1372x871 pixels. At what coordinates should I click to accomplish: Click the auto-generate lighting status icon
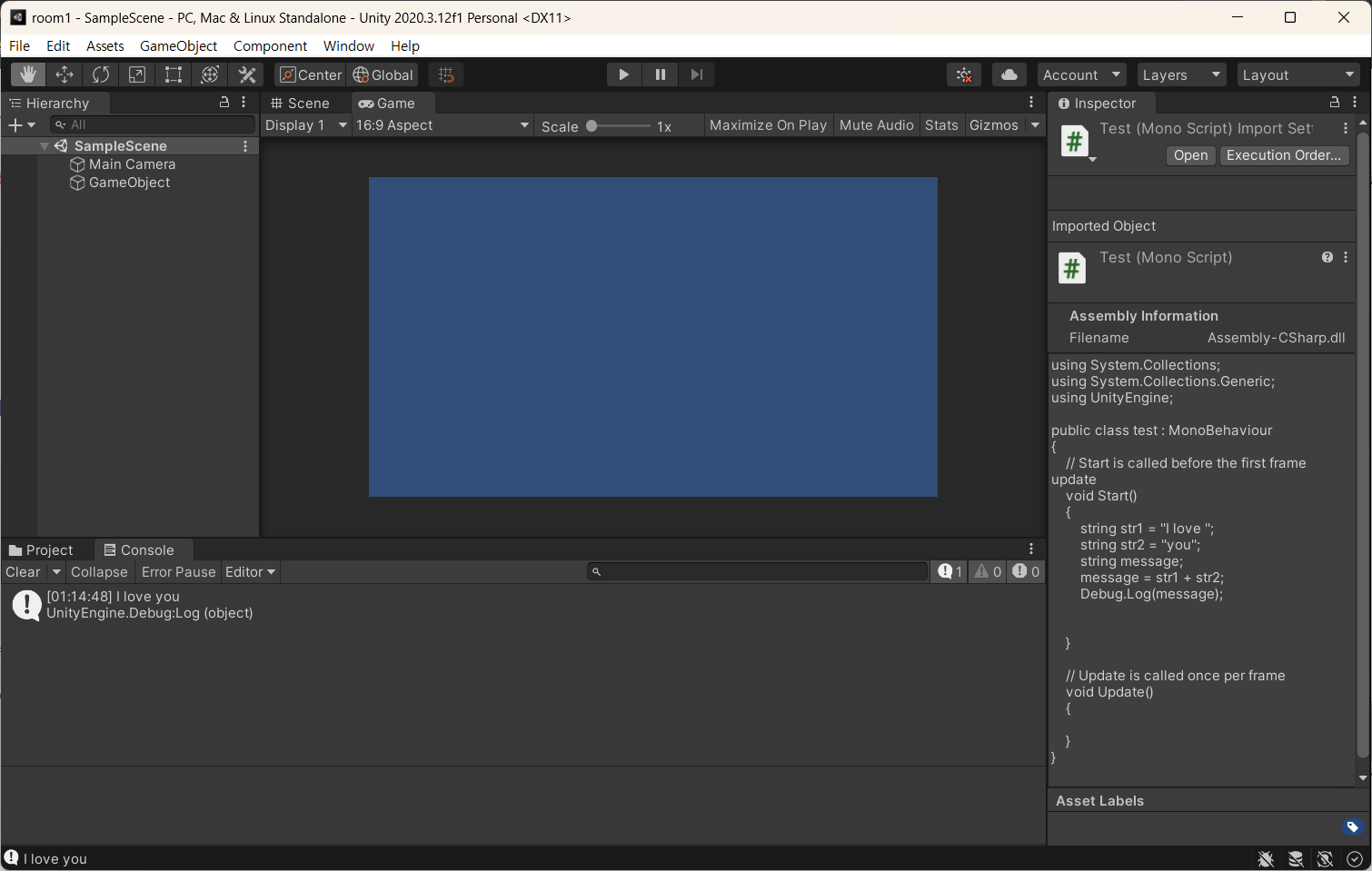1326,858
